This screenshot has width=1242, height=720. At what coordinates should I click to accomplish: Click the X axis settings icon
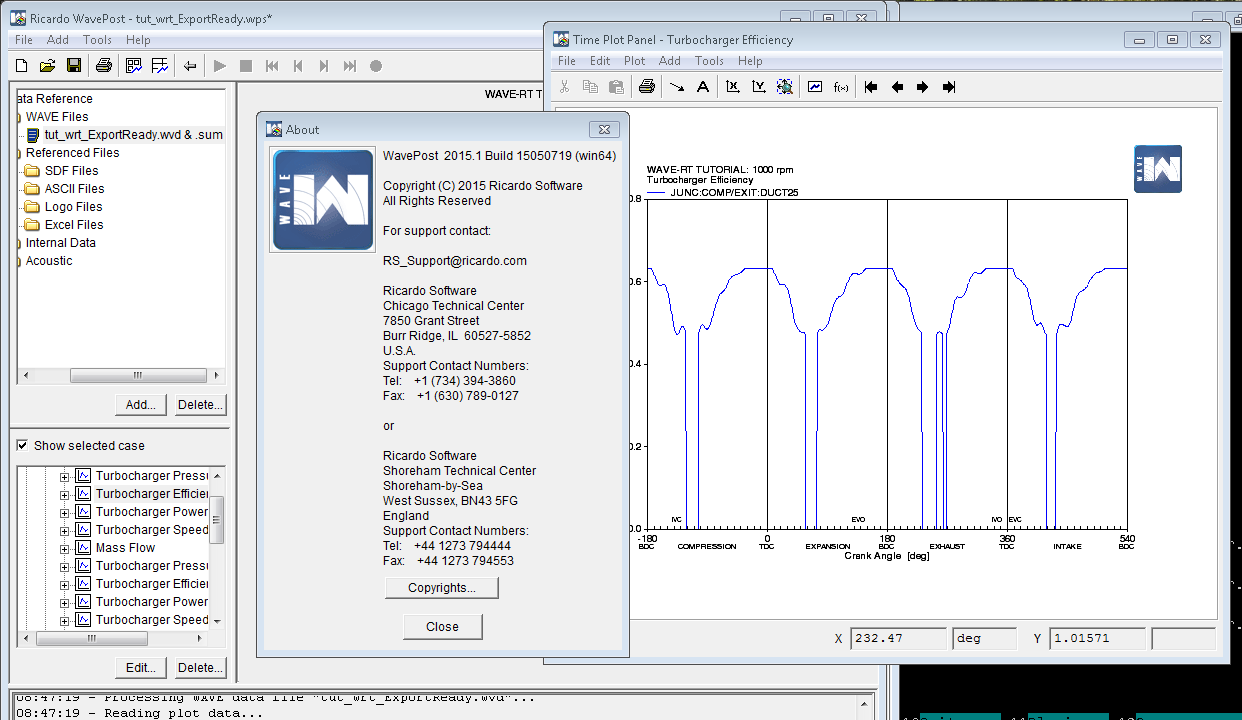click(733, 87)
